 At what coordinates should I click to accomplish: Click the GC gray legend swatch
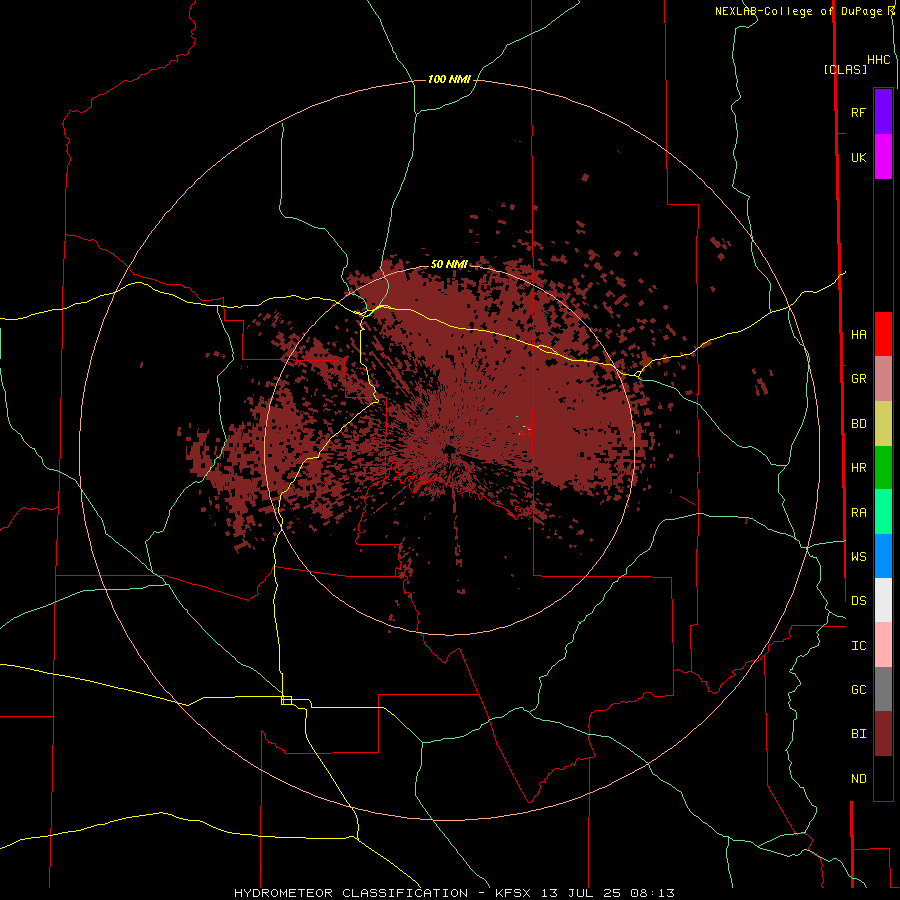(x=883, y=689)
